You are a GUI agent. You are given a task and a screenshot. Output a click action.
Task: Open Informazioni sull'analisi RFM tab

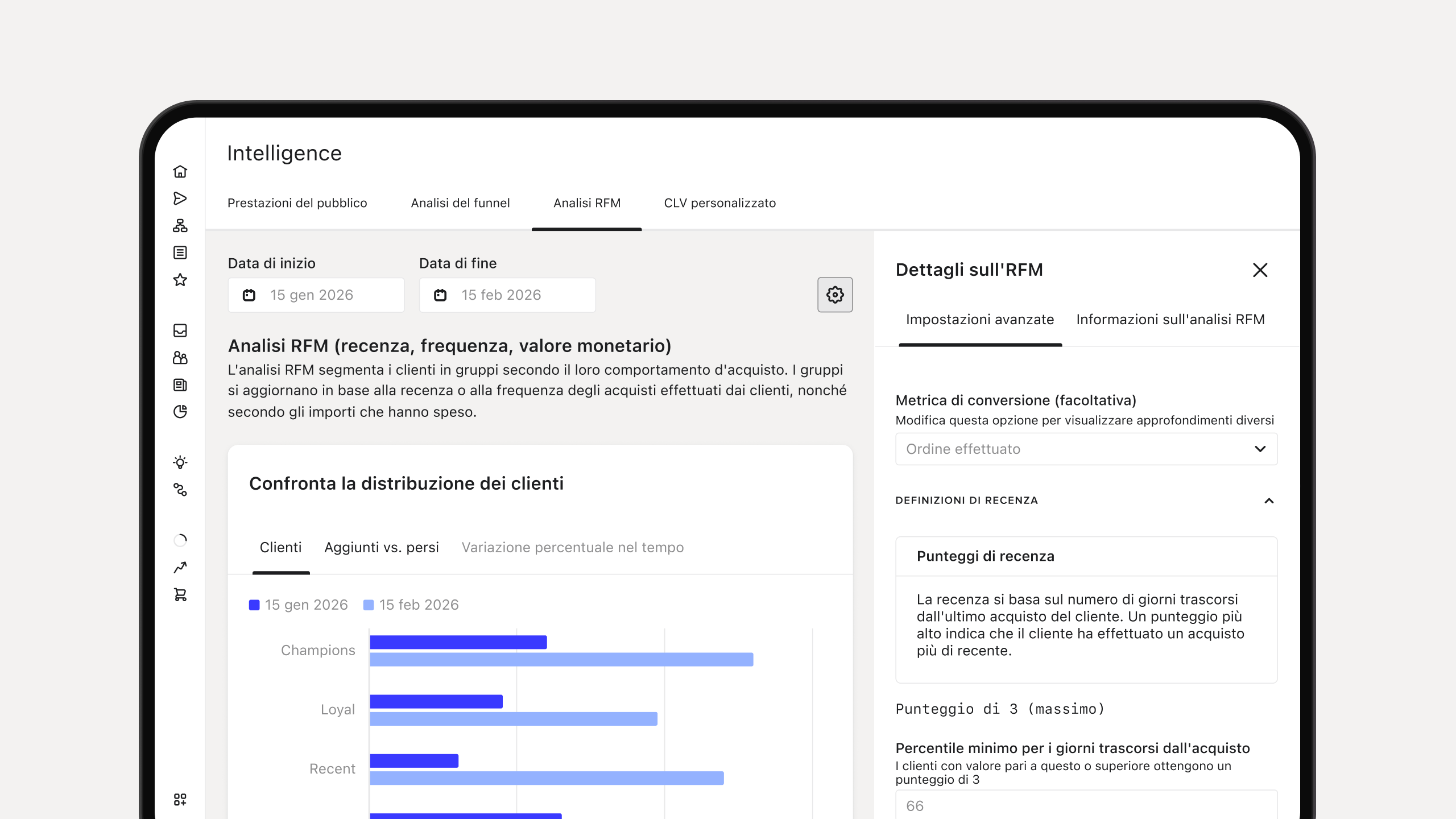tap(1170, 320)
